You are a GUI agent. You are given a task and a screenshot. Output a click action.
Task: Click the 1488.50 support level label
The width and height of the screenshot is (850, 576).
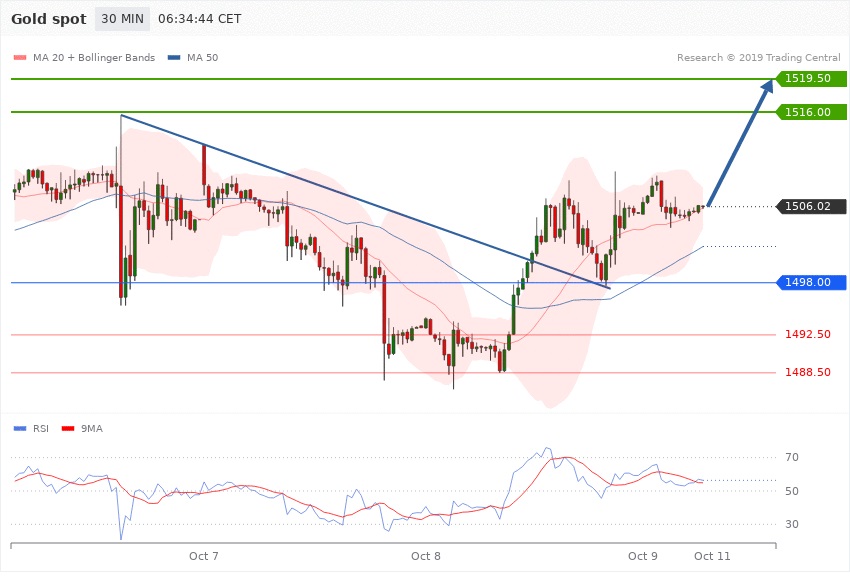click(808, 373)
